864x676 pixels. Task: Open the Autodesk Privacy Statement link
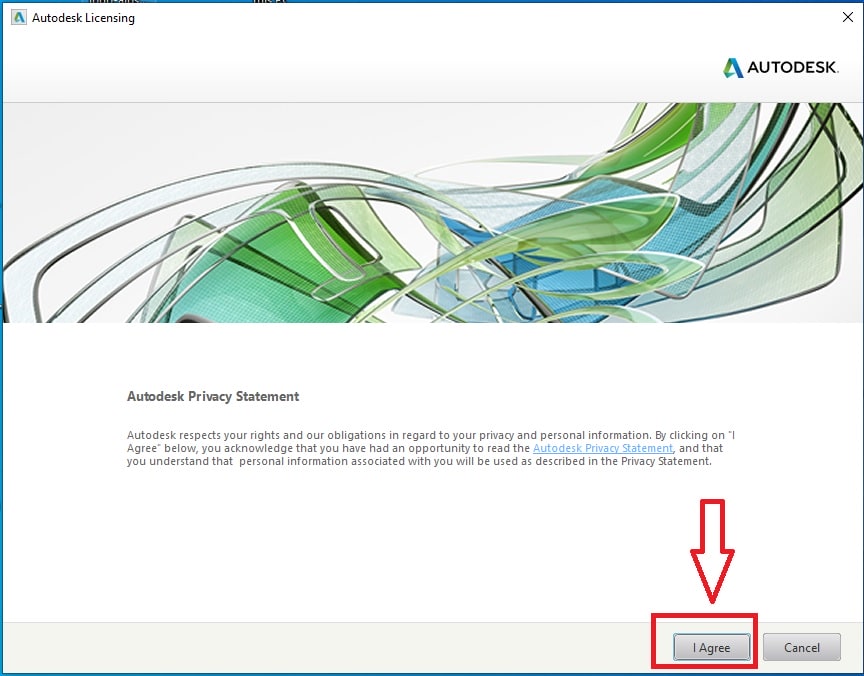point(603,448)
